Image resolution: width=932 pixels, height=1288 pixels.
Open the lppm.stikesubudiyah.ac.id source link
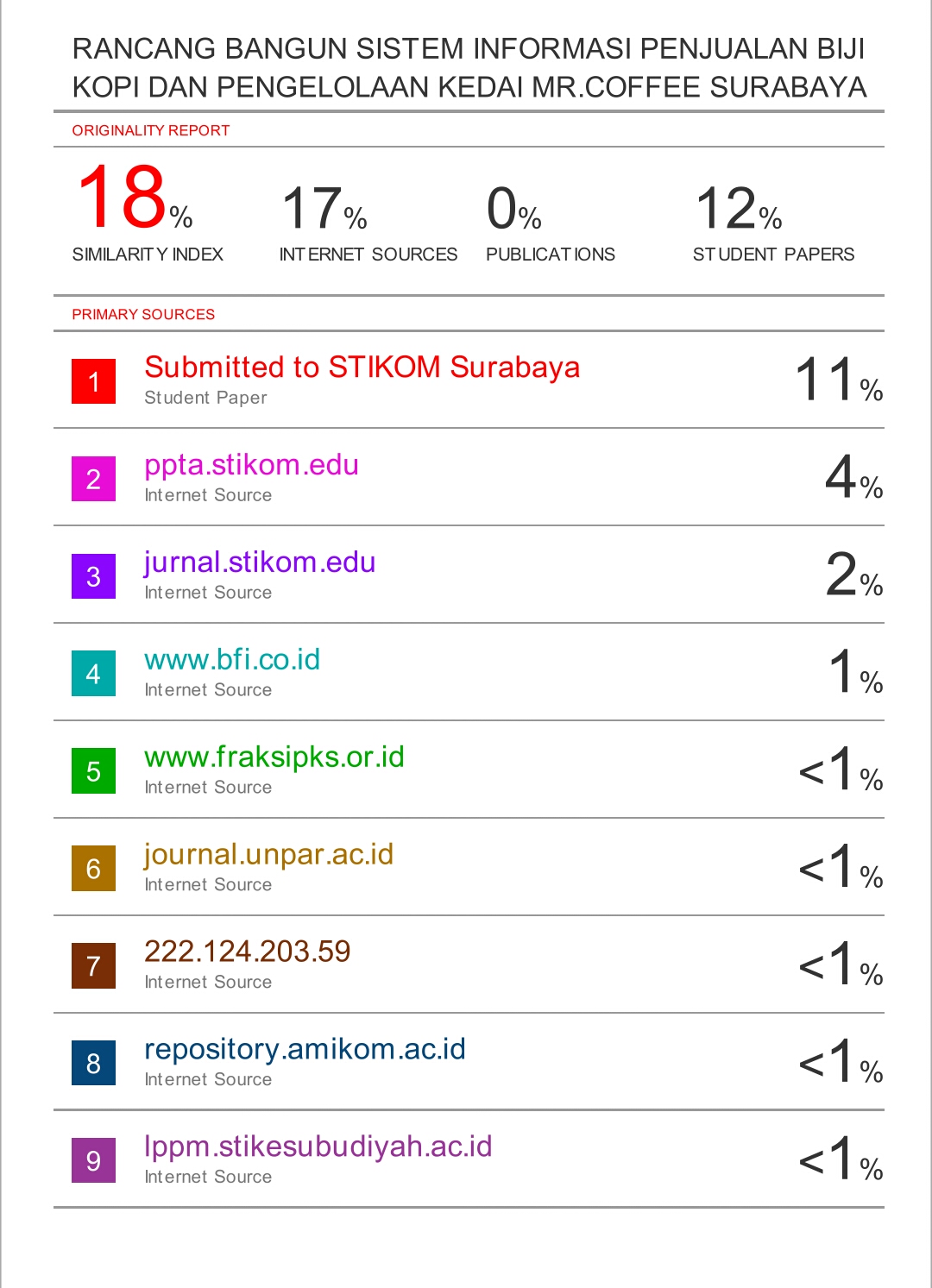point(318,1147)
